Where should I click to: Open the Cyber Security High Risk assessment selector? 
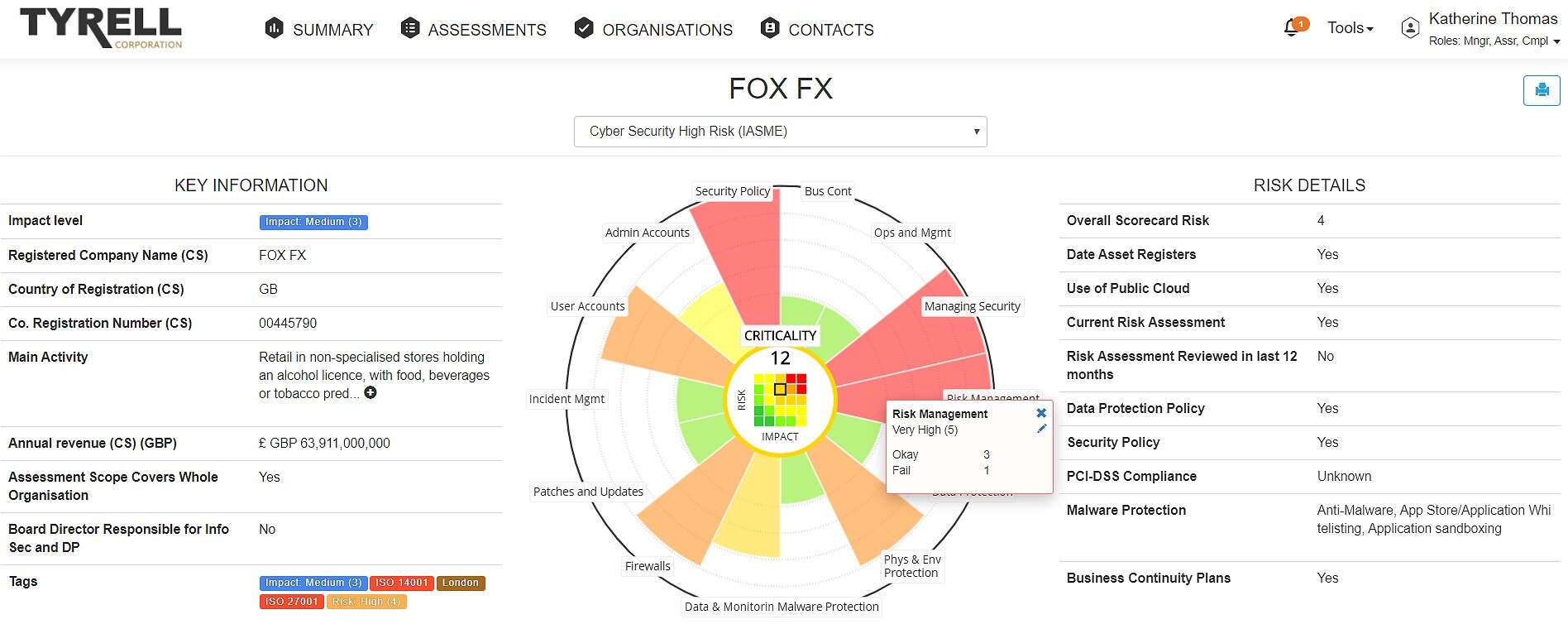pos(781,132)
